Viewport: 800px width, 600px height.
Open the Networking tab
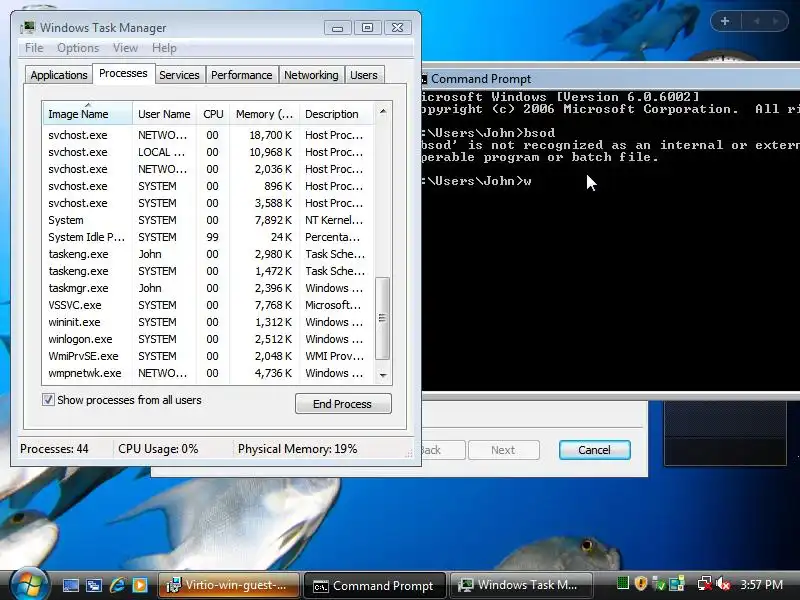[311, 75]
